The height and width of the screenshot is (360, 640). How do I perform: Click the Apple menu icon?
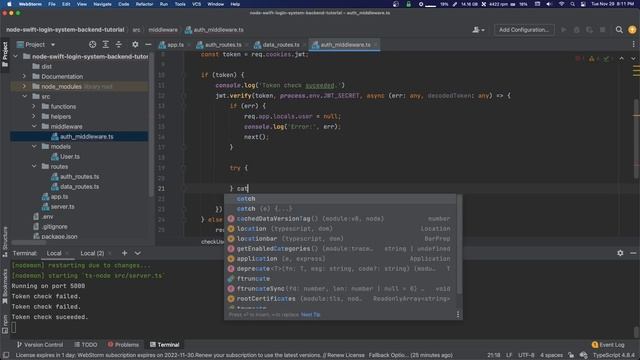tap(9, 4)
